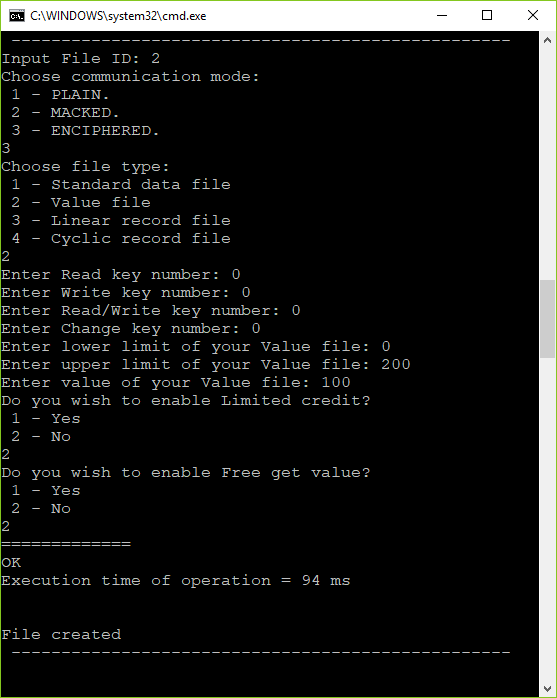
Task: Click the '3 - ENCIPHERED.' option text
Action: pos(85,130)
